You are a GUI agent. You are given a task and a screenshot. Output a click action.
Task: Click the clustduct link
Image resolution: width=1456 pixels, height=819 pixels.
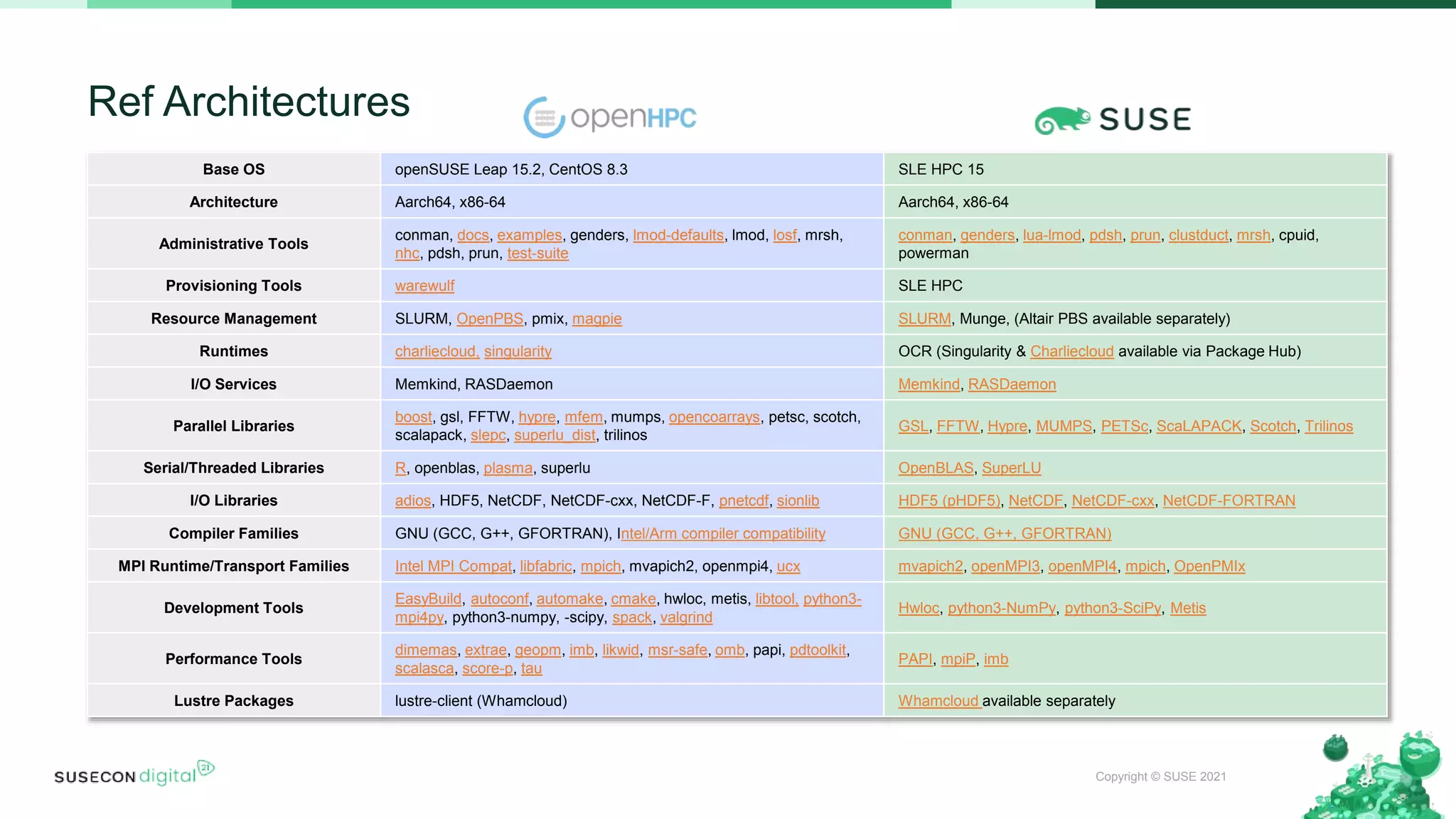tap(1199, 235)
